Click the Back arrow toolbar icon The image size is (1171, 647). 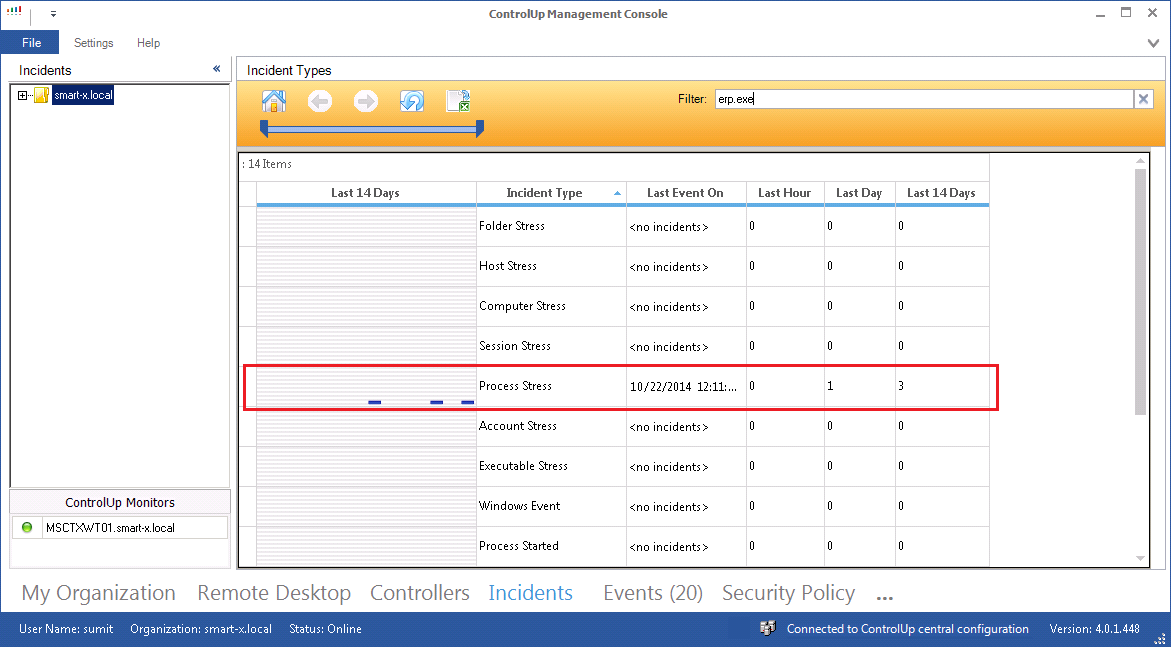(x=320, y=101)
